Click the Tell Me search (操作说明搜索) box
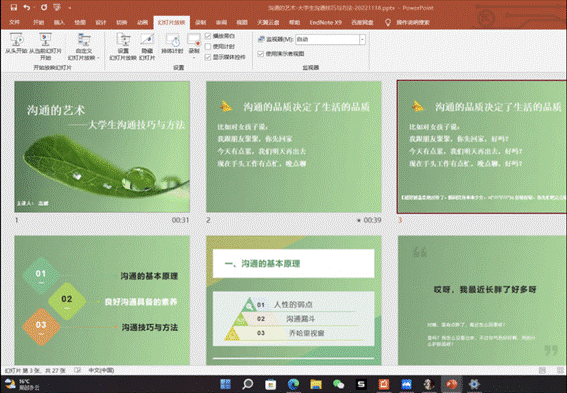Screen dimensions: 567x393 (x=412, y=22)
